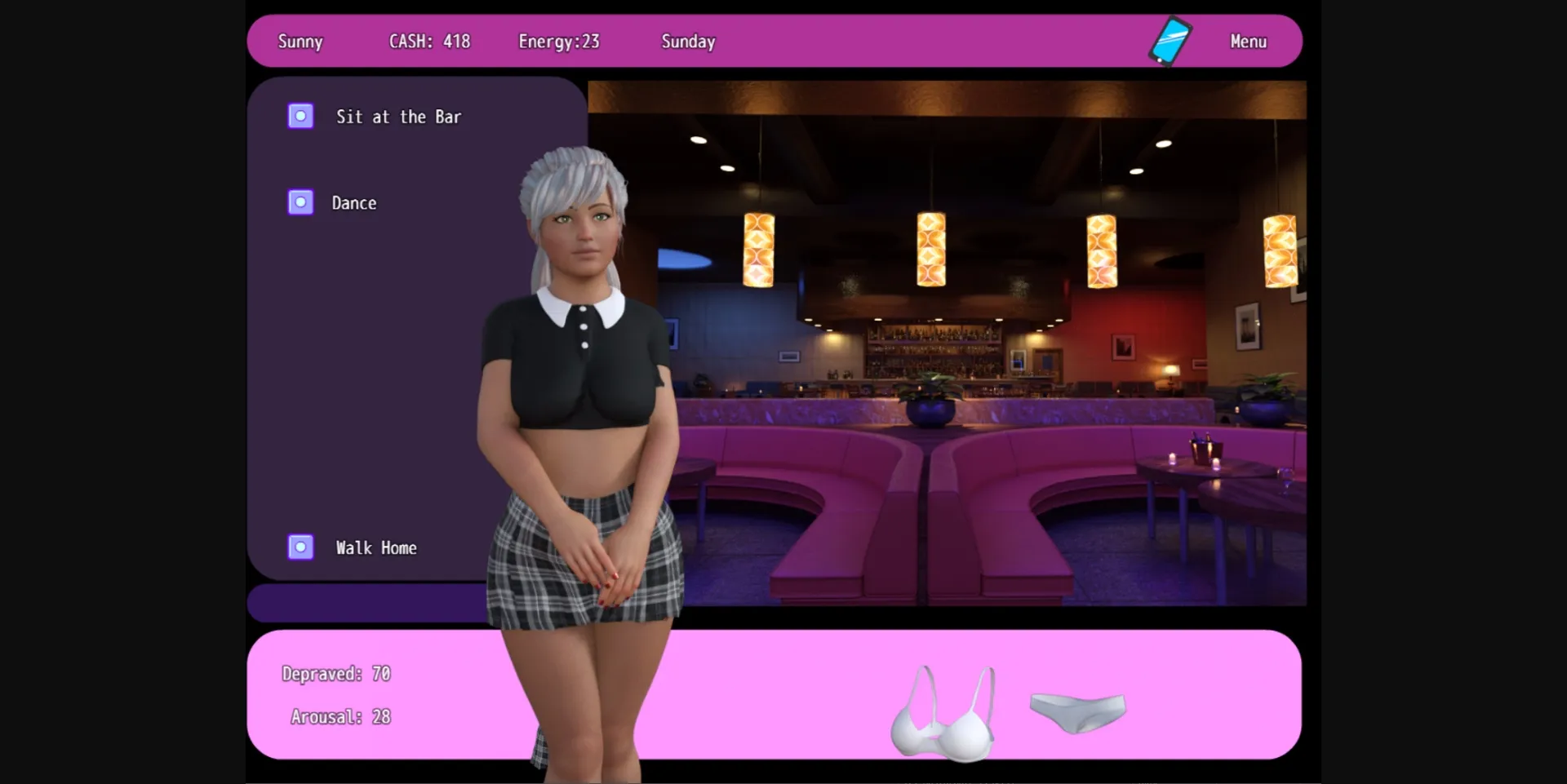Screen dimensions: 1567x784
Task: Click the square indicator beside Sit at the Bar
Action: [x=300, y=116]
